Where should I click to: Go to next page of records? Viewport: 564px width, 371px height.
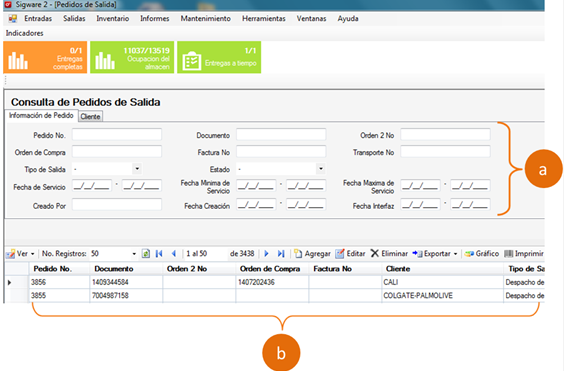click(x=267, y=254)
